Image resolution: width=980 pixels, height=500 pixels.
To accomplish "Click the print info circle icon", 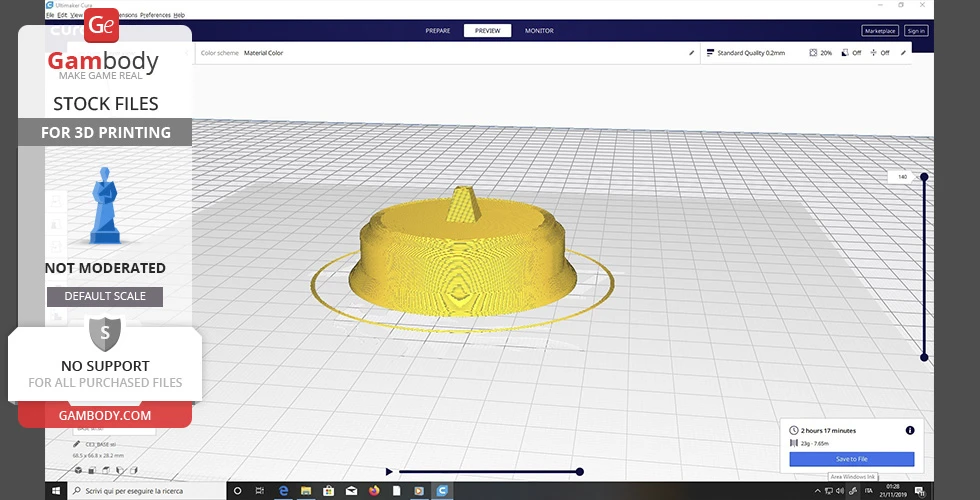I will (910, 430).
